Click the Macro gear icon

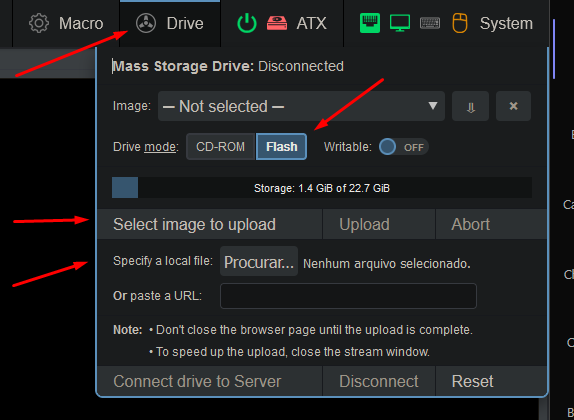point(39,23)
